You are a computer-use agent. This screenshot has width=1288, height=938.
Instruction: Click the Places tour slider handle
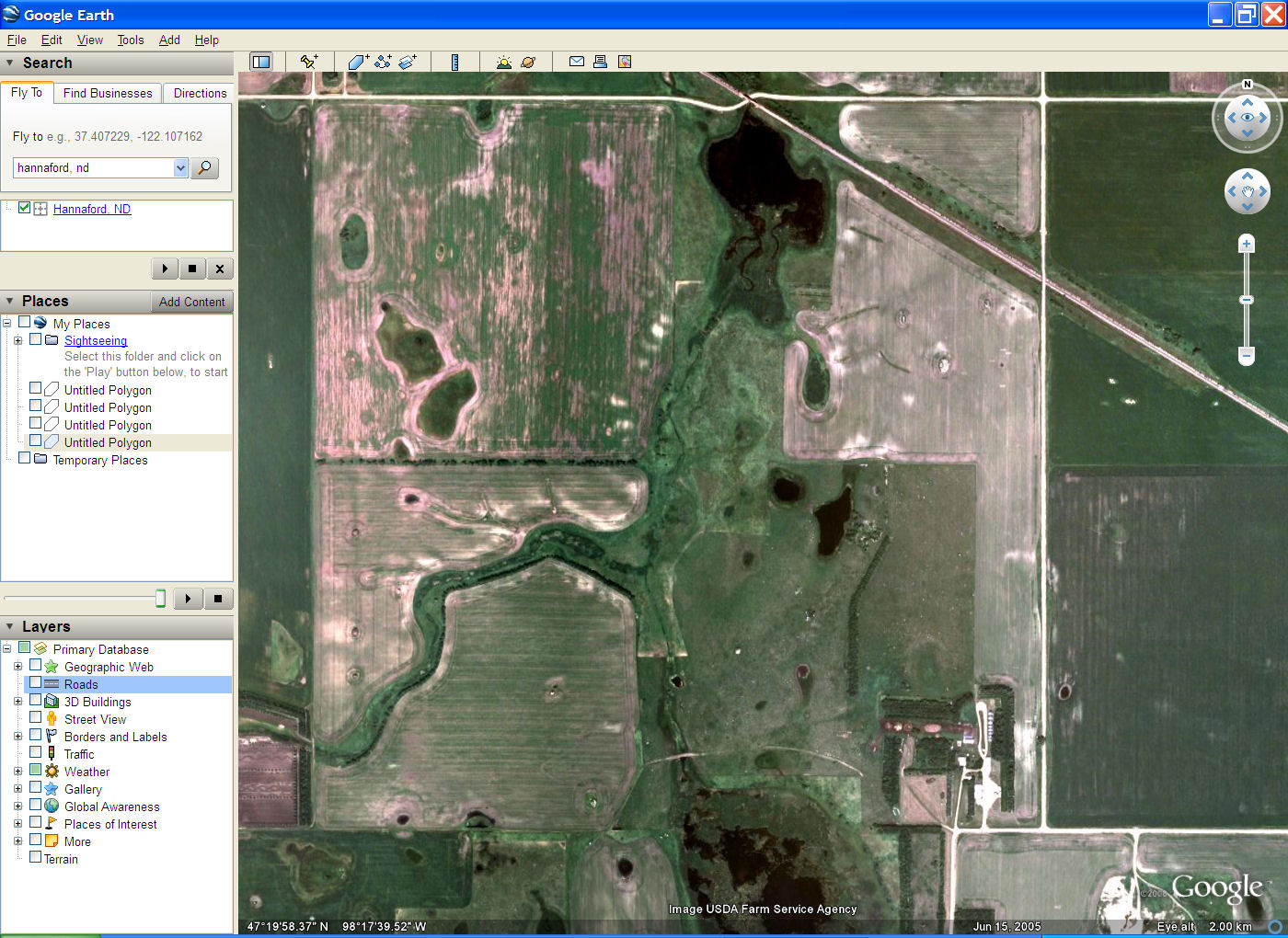point(160,599)
